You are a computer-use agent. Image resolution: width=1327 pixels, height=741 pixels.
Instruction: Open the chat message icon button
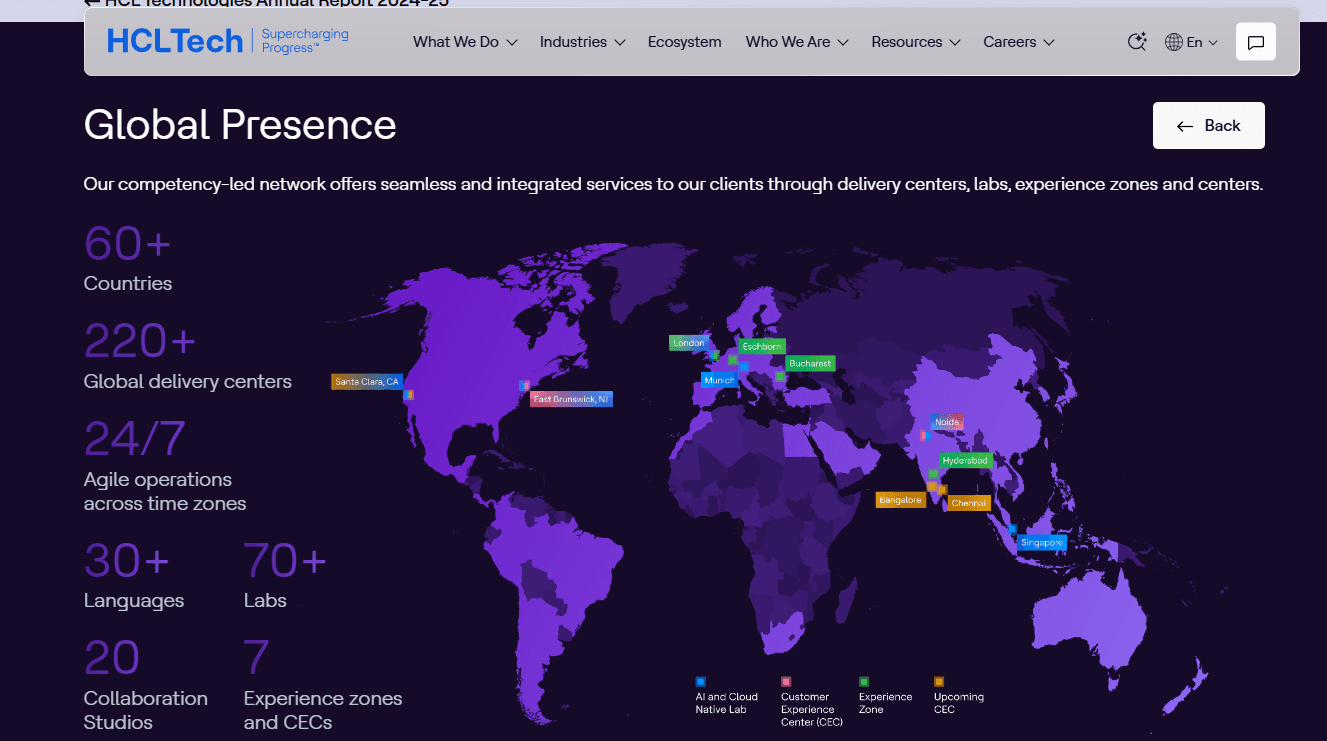click(x=1256, y=42)
